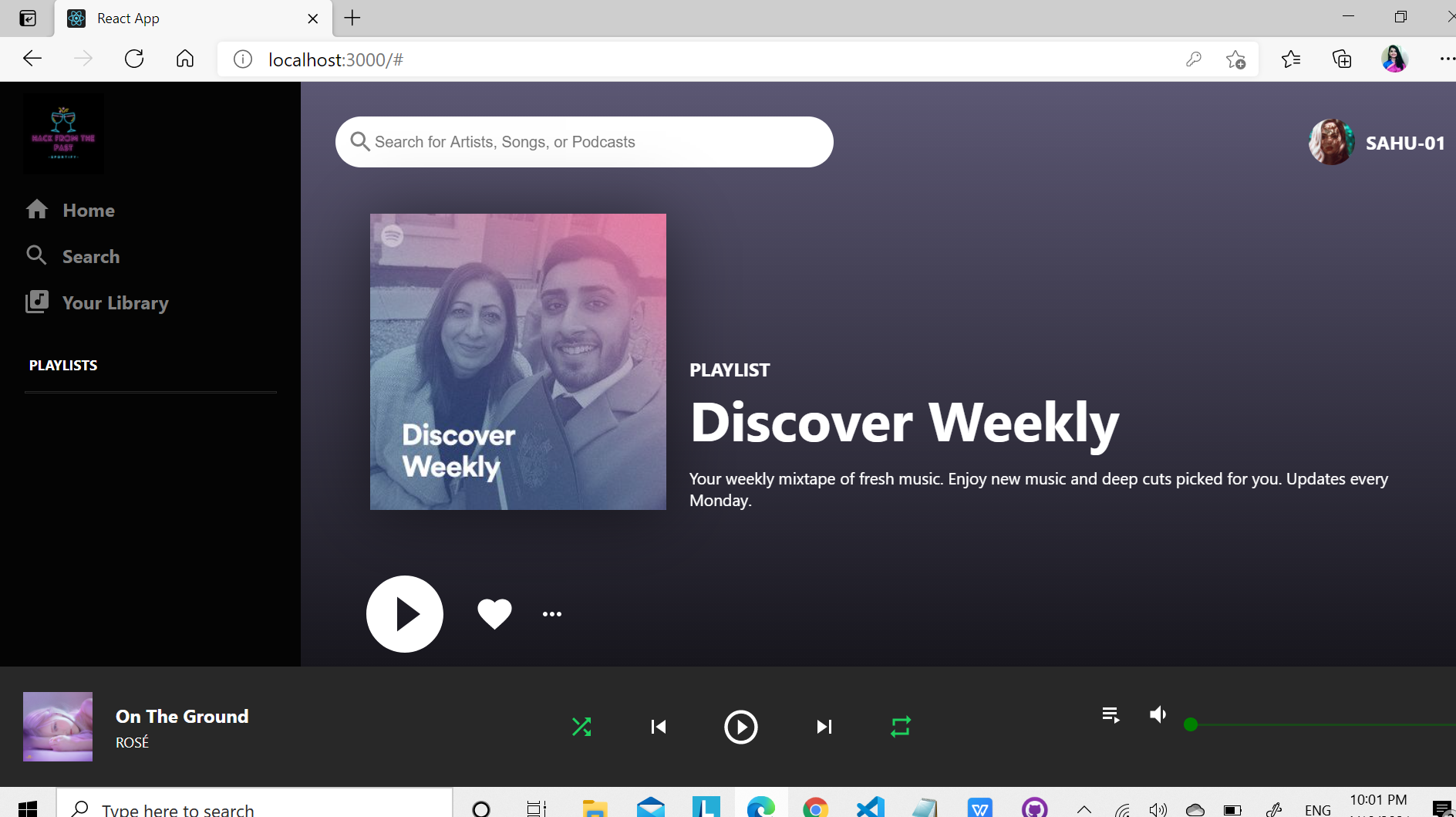Click the ROSÉ artist name
This screenshot has height=817, width=1456.
pos(132,742)
